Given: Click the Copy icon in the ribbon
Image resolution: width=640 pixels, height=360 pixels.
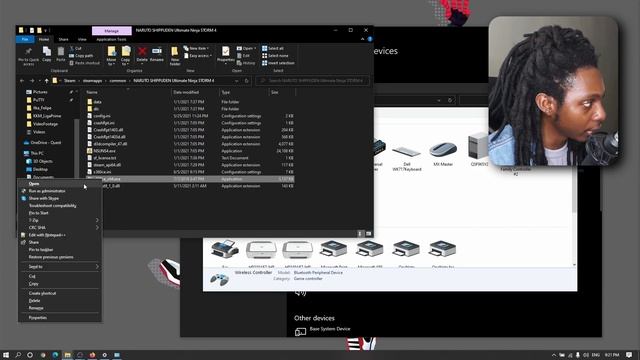Looking at the screenshot, I should click(47, 52).
